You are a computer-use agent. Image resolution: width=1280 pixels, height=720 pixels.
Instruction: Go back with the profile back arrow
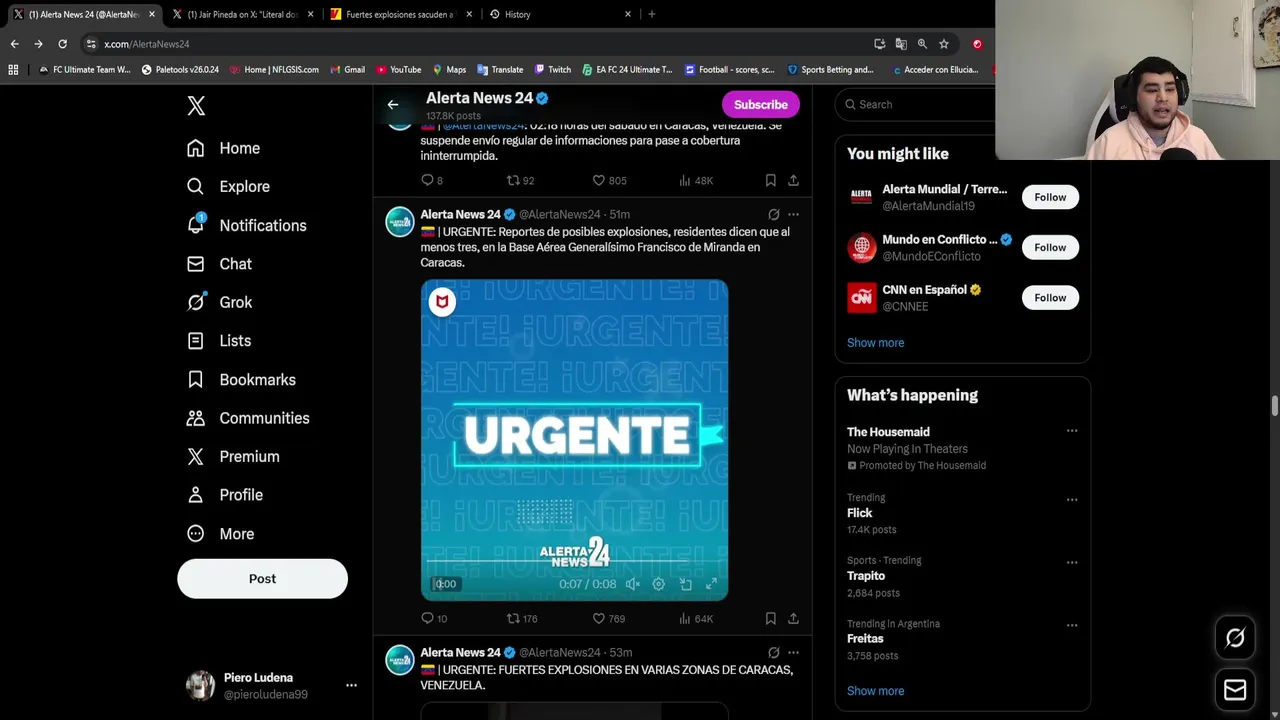pos(393,104)
